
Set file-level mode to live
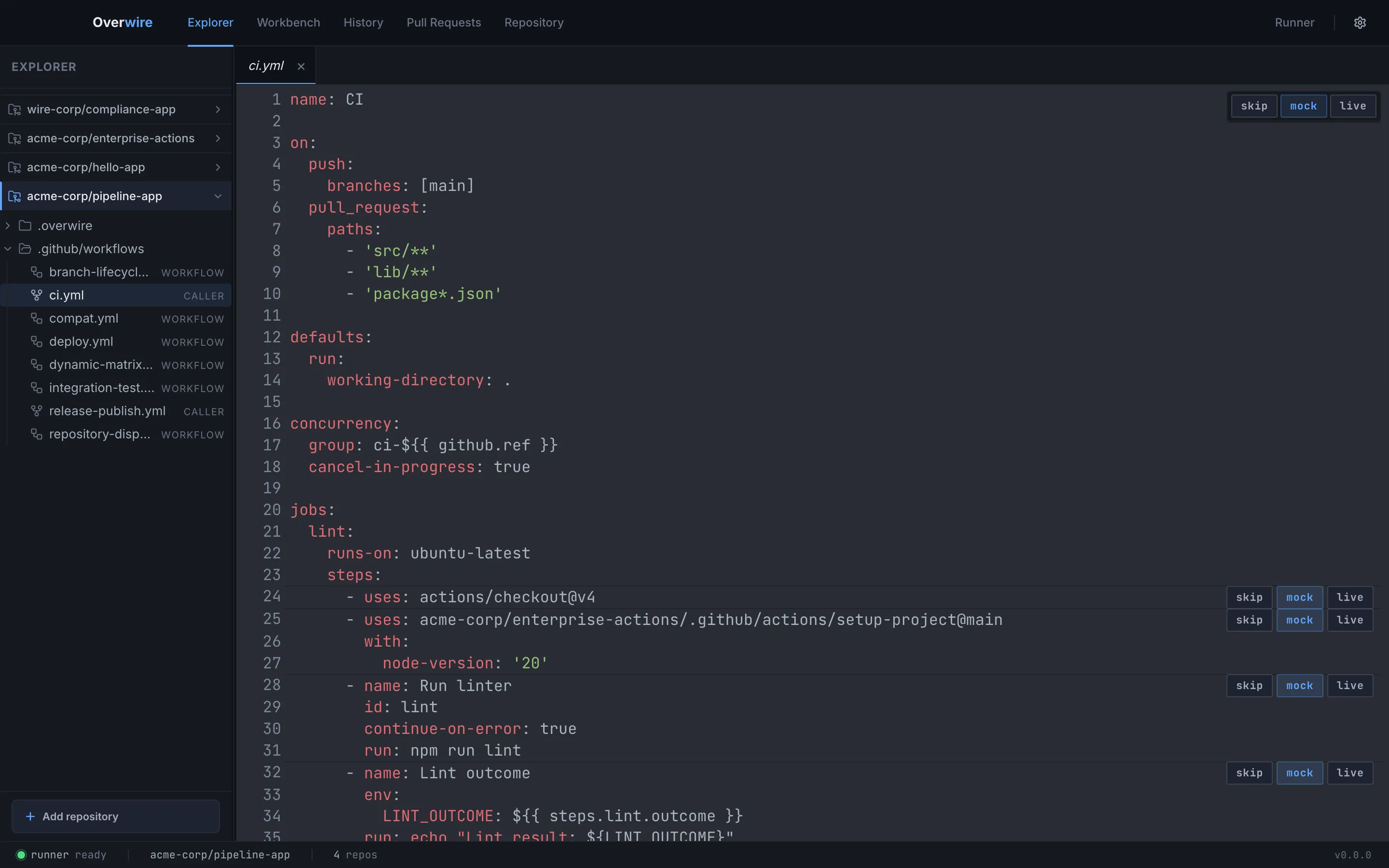tap(1353, 106)
